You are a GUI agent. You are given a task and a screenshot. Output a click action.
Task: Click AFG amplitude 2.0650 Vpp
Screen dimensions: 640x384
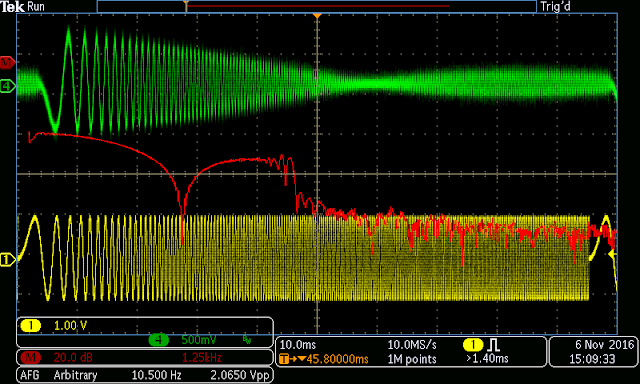240,375
